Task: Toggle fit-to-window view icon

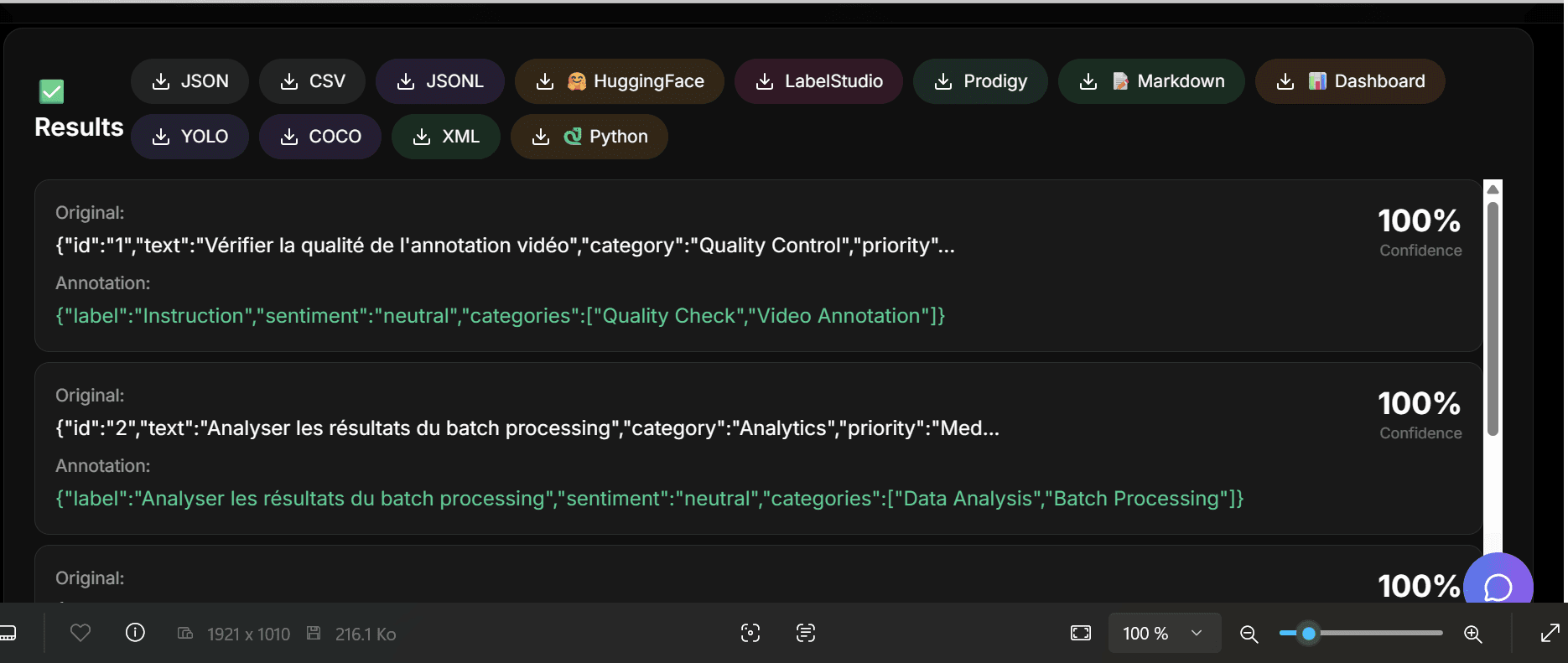Action: coord(1081,633)
